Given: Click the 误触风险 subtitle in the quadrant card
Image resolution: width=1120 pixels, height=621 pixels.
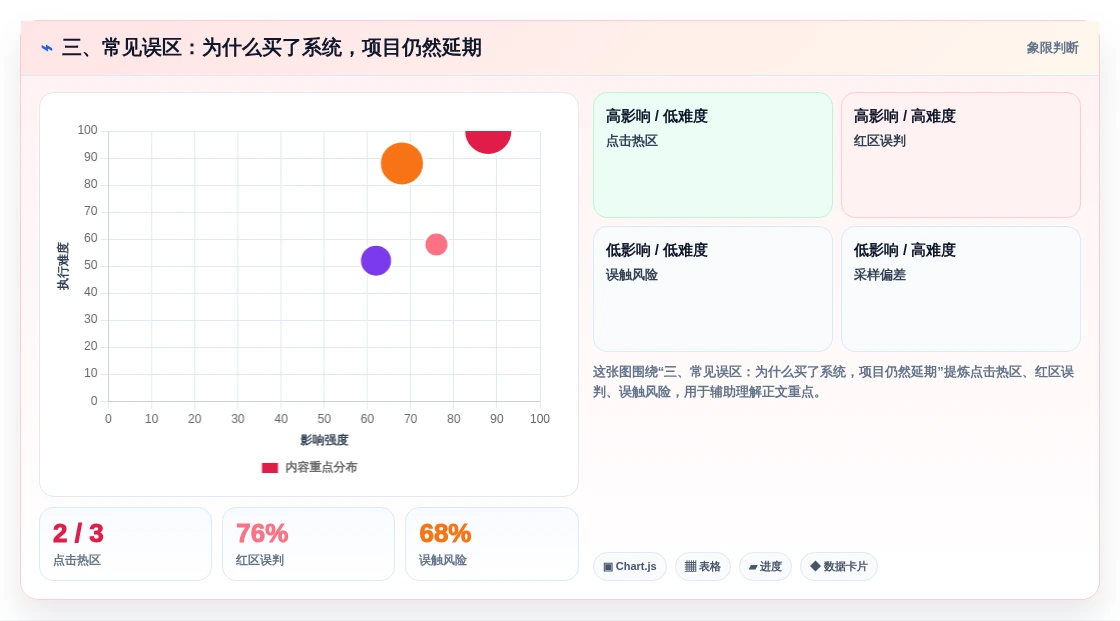Looking at the screenshot, I should 631,274.
